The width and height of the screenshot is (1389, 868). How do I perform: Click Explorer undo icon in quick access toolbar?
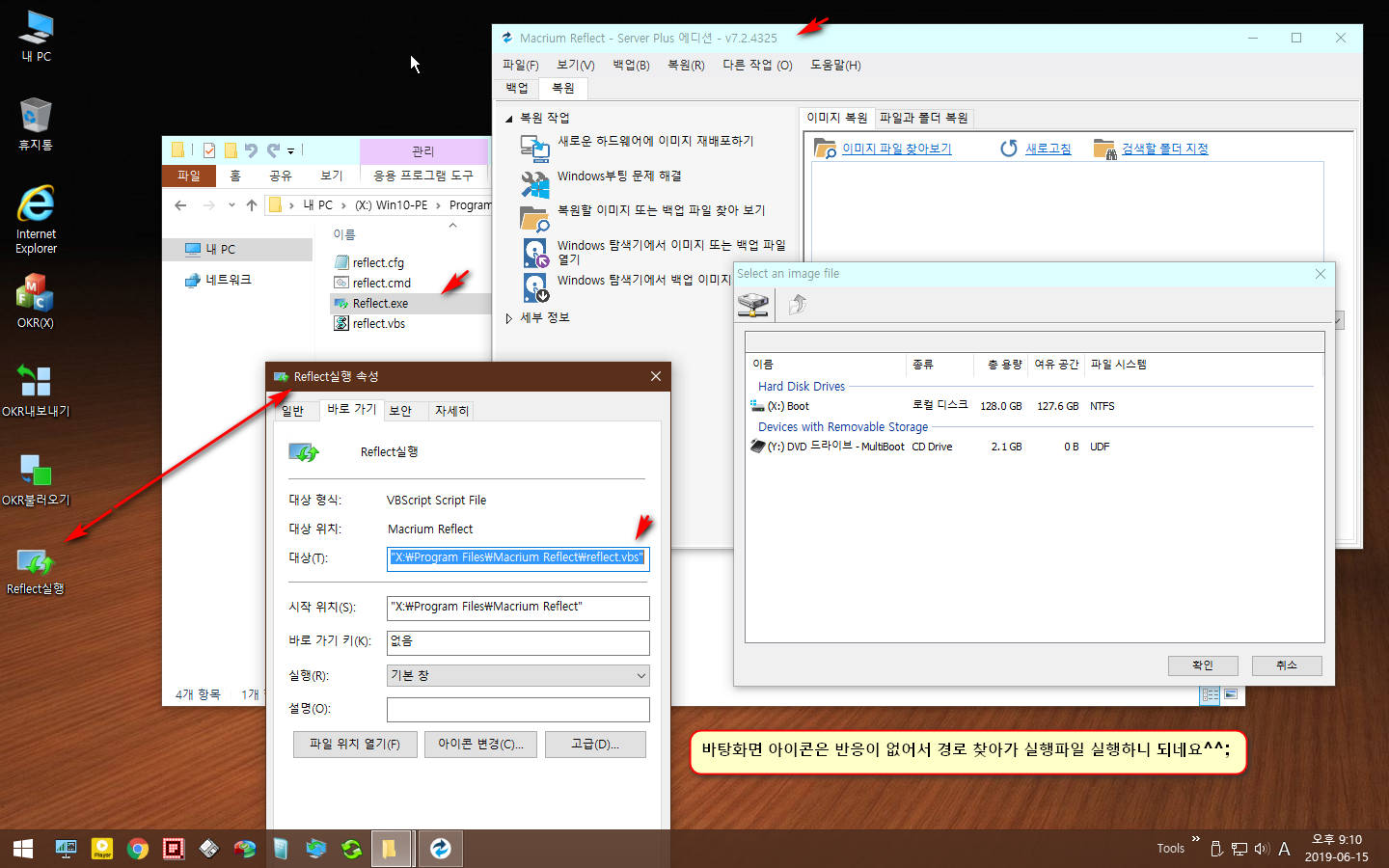tap(251, 149)
